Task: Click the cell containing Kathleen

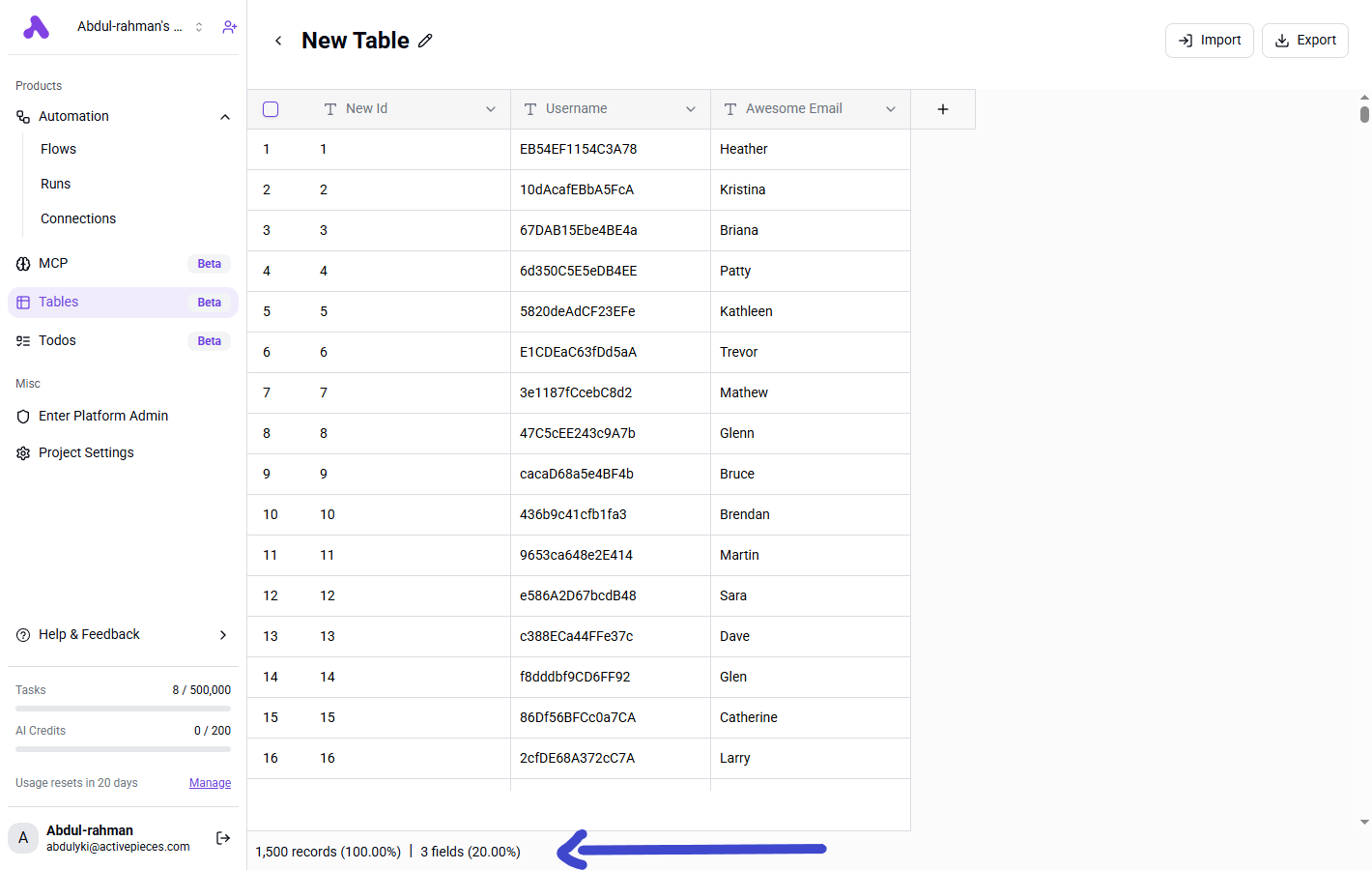Action: [811, 311]
